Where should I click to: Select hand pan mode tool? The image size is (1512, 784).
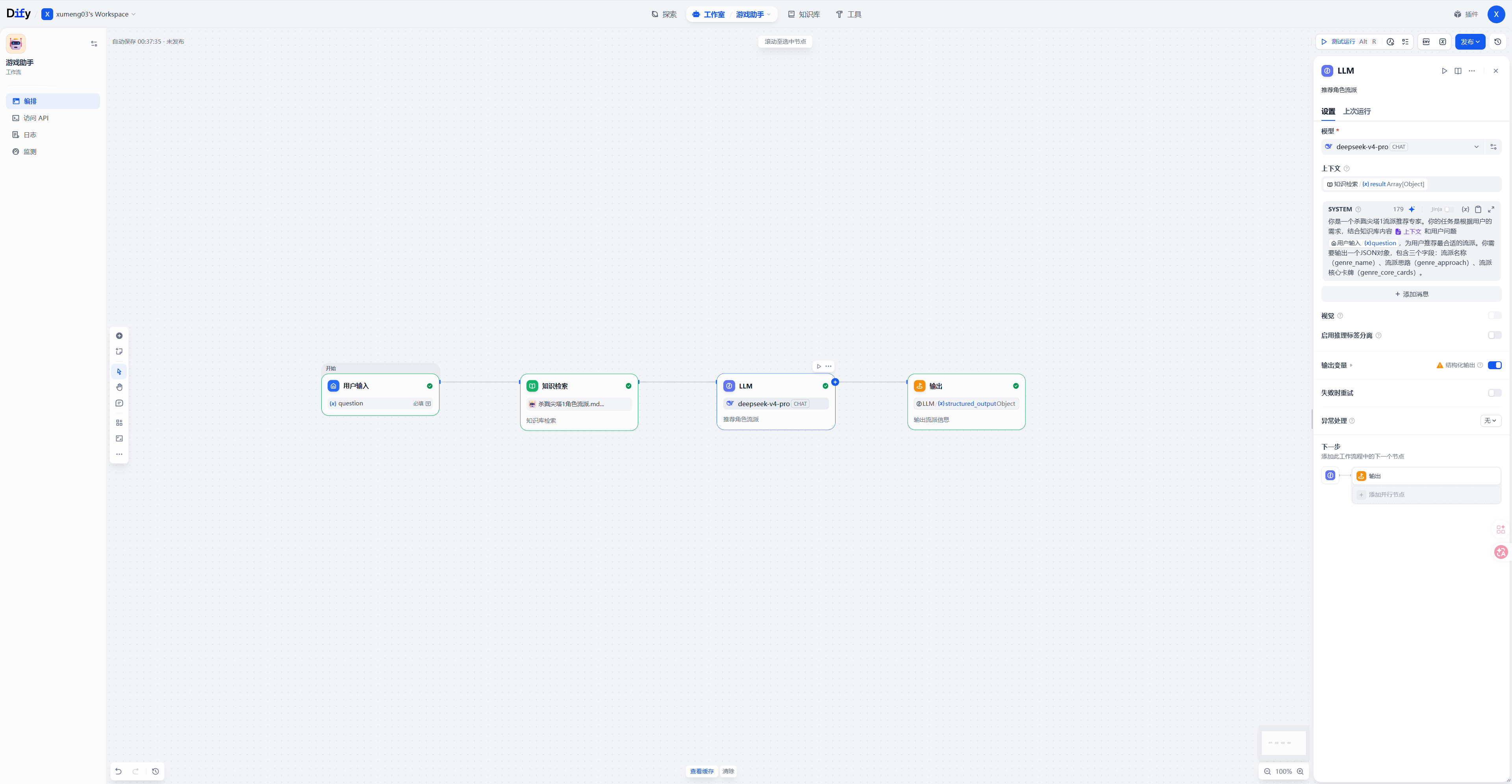coord(119,387)
